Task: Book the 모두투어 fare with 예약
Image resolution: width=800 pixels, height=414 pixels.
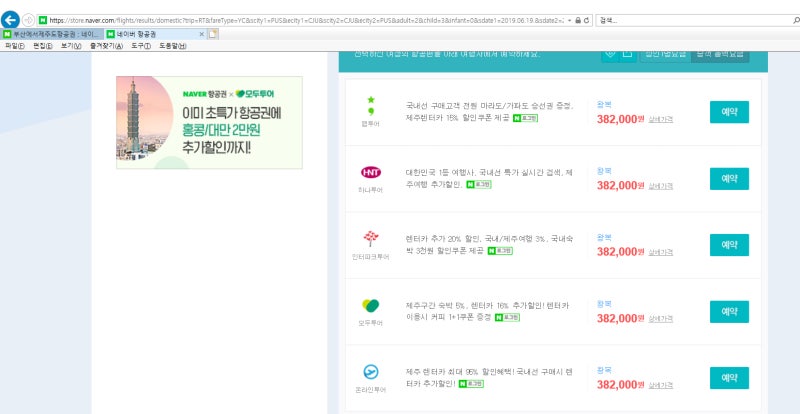Action: (729, 312)
